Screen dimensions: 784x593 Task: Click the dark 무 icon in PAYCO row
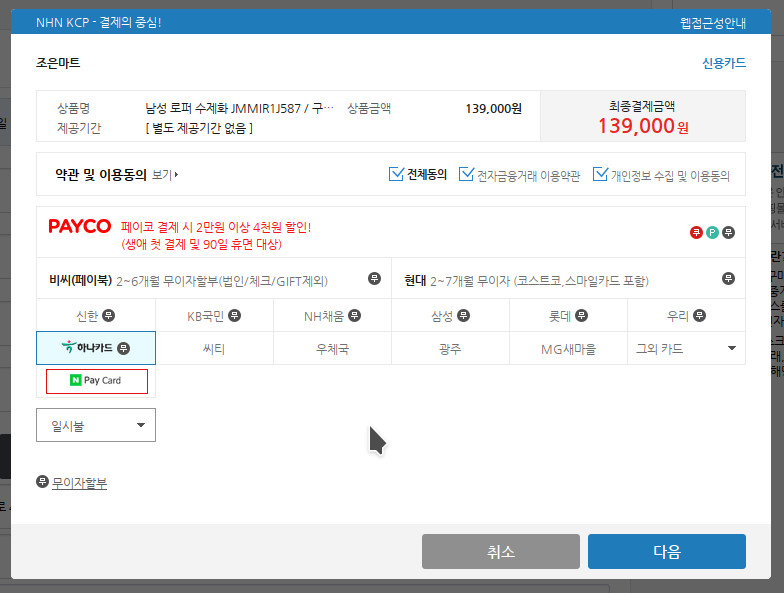coord(728,232)
